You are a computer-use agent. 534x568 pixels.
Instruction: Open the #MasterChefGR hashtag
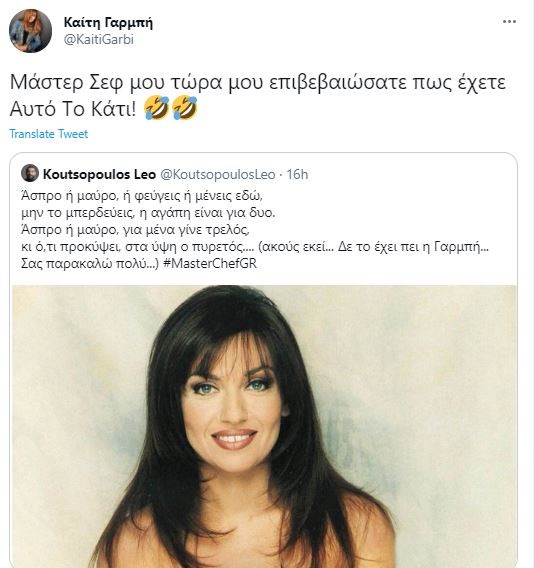tap(210, 263)
